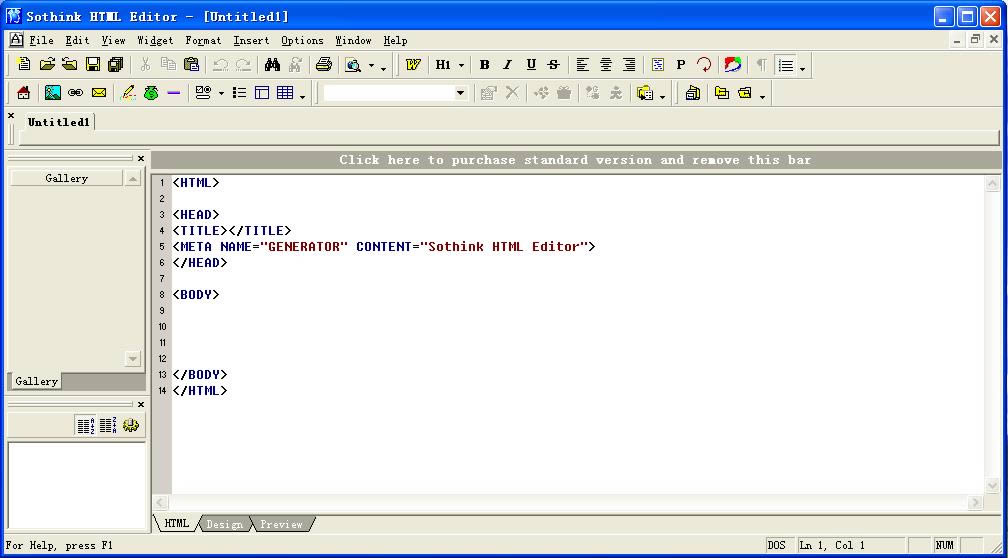Close the Gallery panel
Image resolution: width=1008 pixels, height=558 pixels.
(141, 158)
